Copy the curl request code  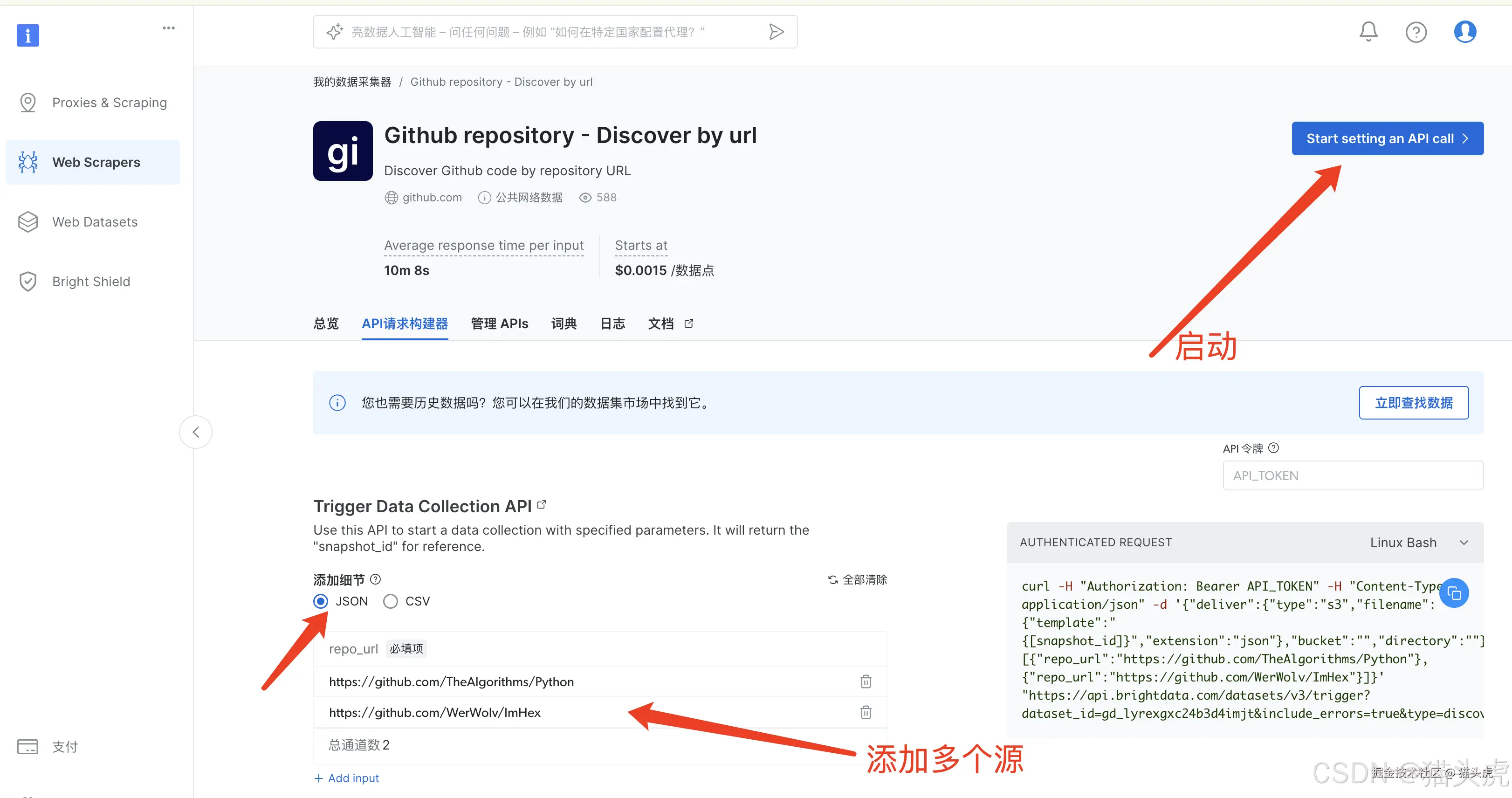click(x=1455, y=593)
